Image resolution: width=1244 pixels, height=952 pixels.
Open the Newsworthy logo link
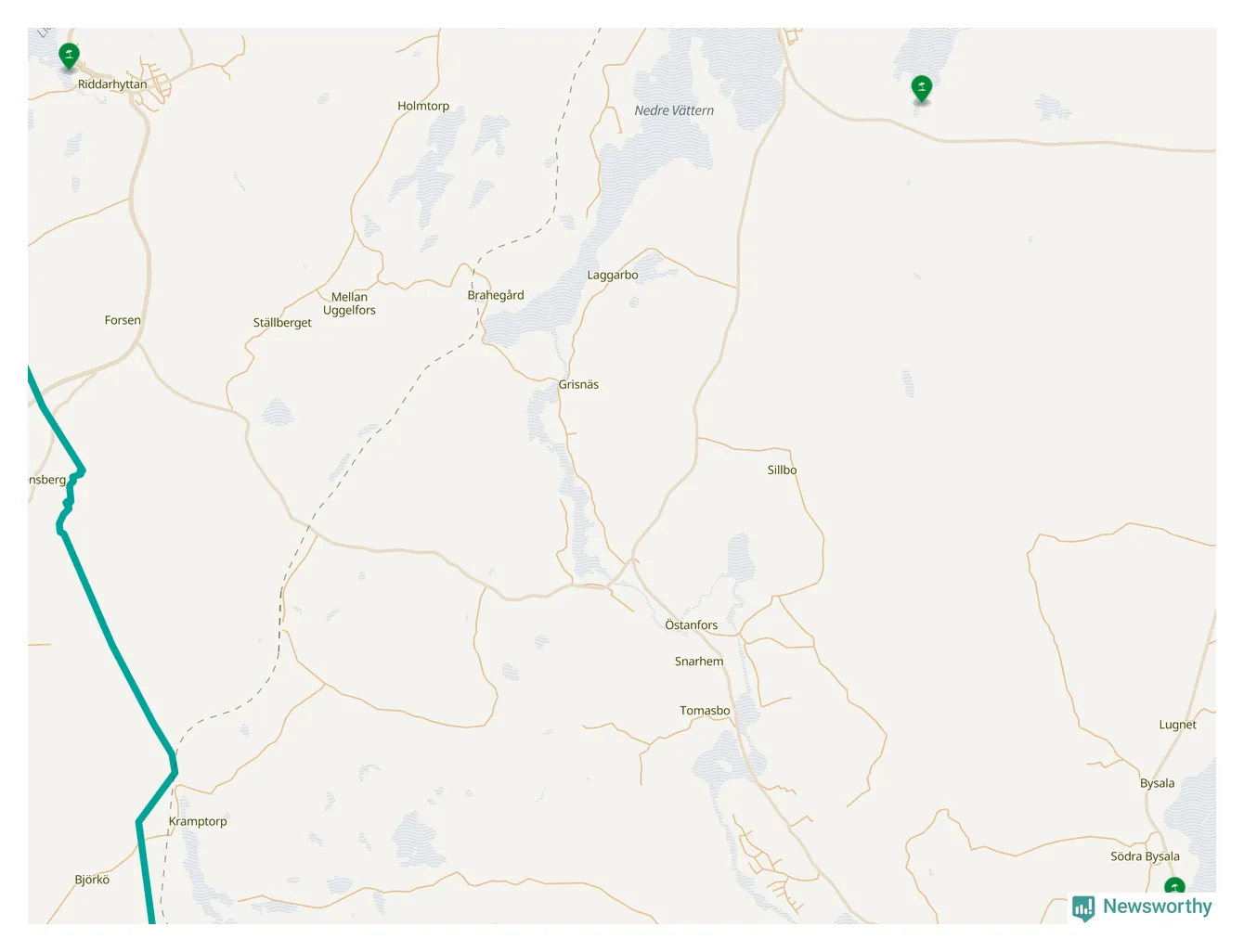click(1142, 907)
